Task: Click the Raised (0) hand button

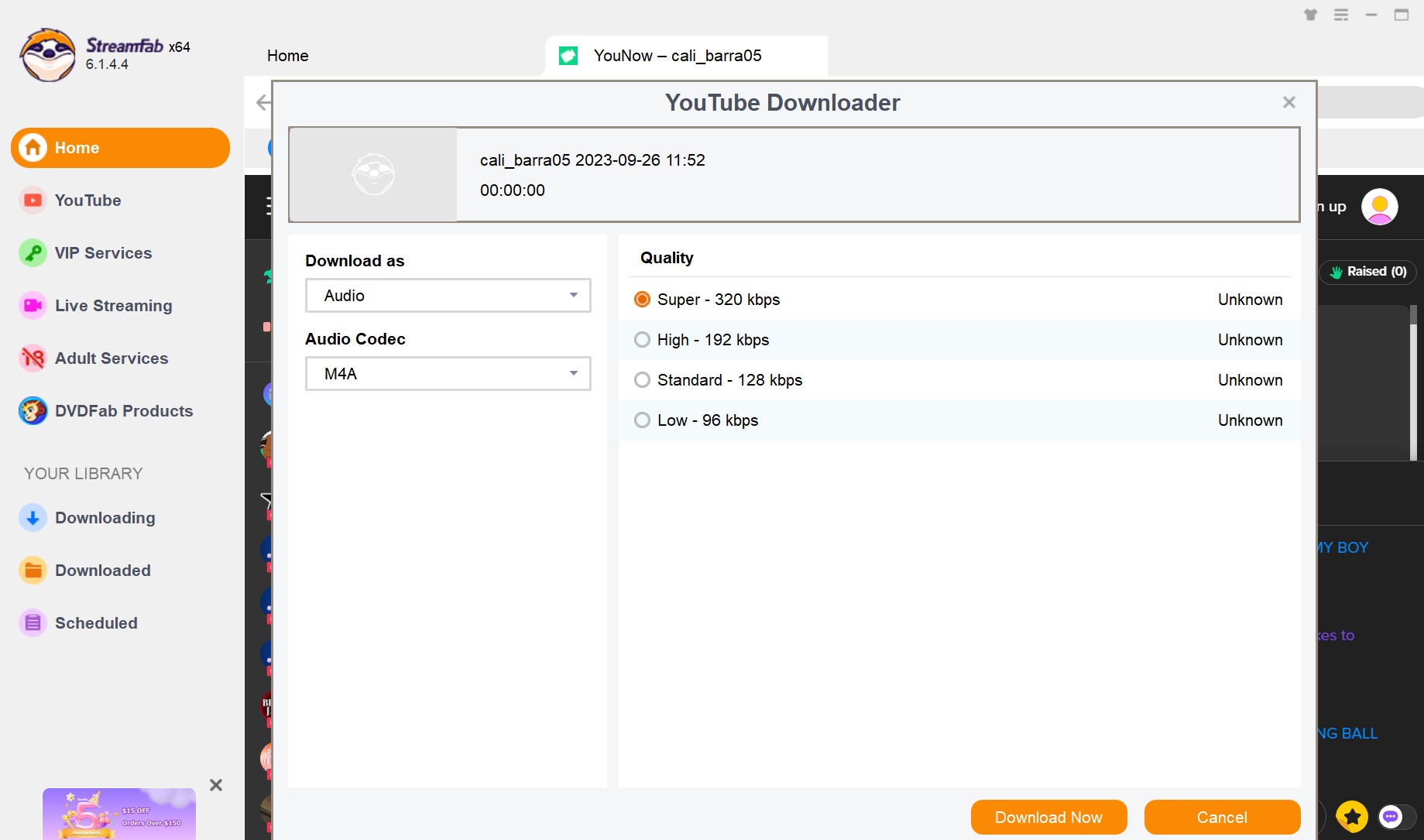Action: click(x=1368, y=272)
